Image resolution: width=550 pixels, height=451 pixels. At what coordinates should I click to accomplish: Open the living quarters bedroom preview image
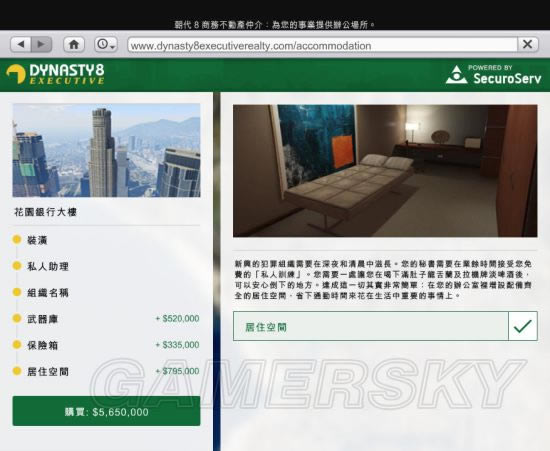pyautogui.click(x=385, y=171)
